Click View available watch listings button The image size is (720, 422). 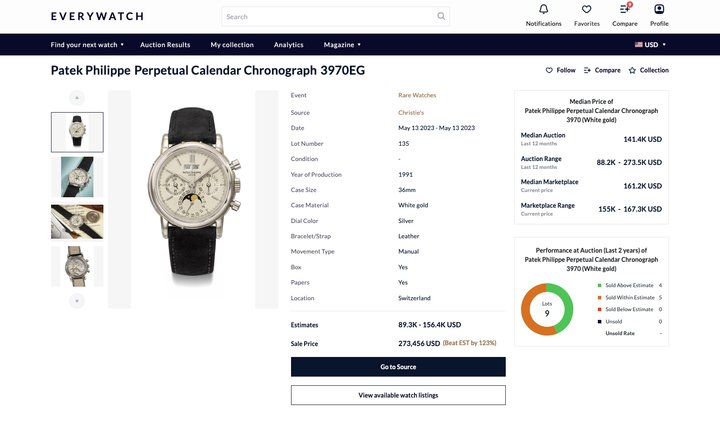pyautogui.click(x=398, y=395)
